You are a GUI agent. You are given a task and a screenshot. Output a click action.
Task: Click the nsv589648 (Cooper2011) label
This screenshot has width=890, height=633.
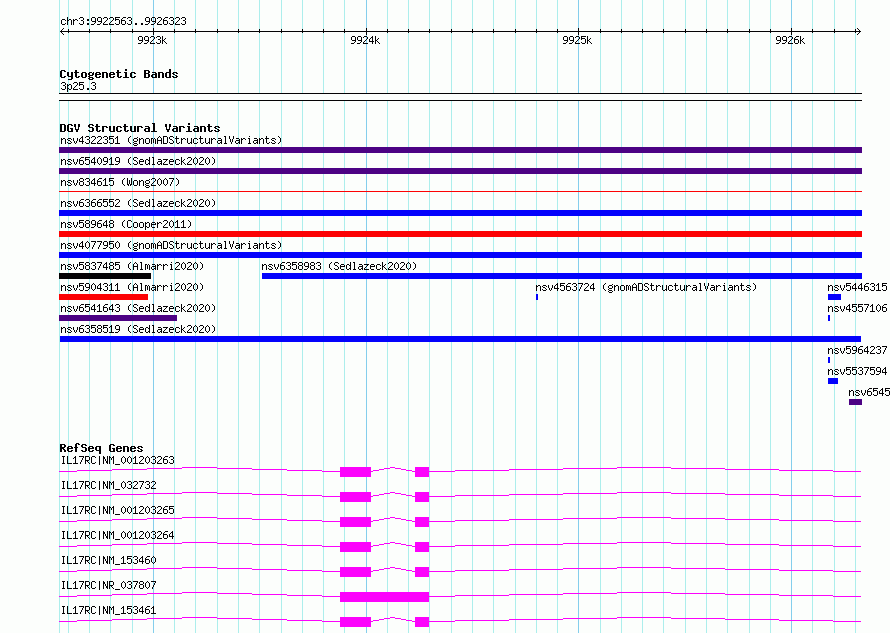pyautogui.click(x=126, y=224)
